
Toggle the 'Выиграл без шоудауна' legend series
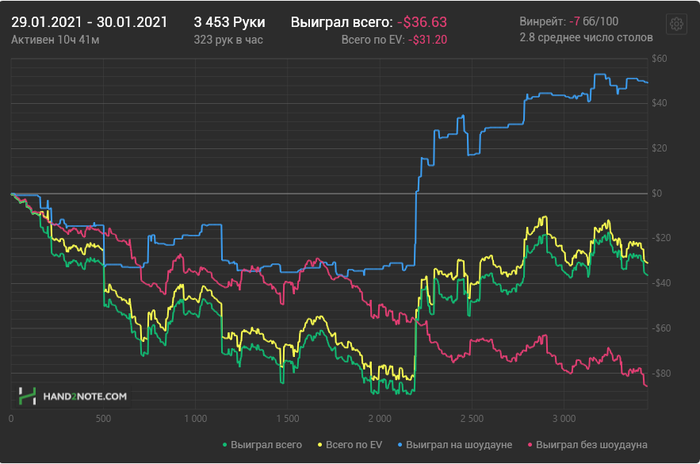588,445
